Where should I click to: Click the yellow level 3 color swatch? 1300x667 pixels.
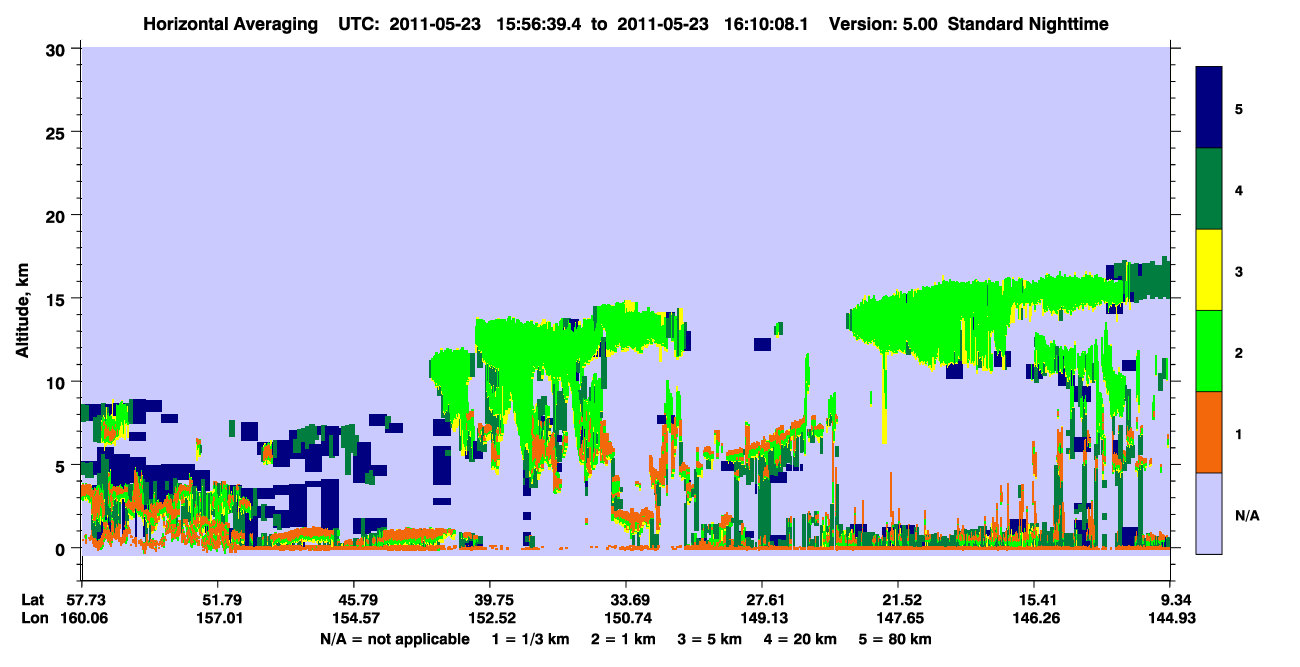click(1209, 270)
